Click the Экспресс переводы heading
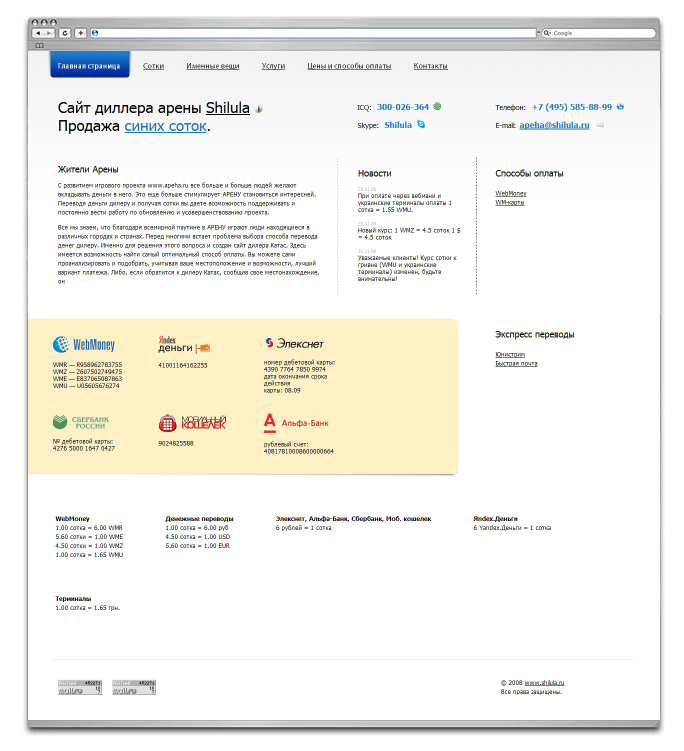 pos(535,334)
